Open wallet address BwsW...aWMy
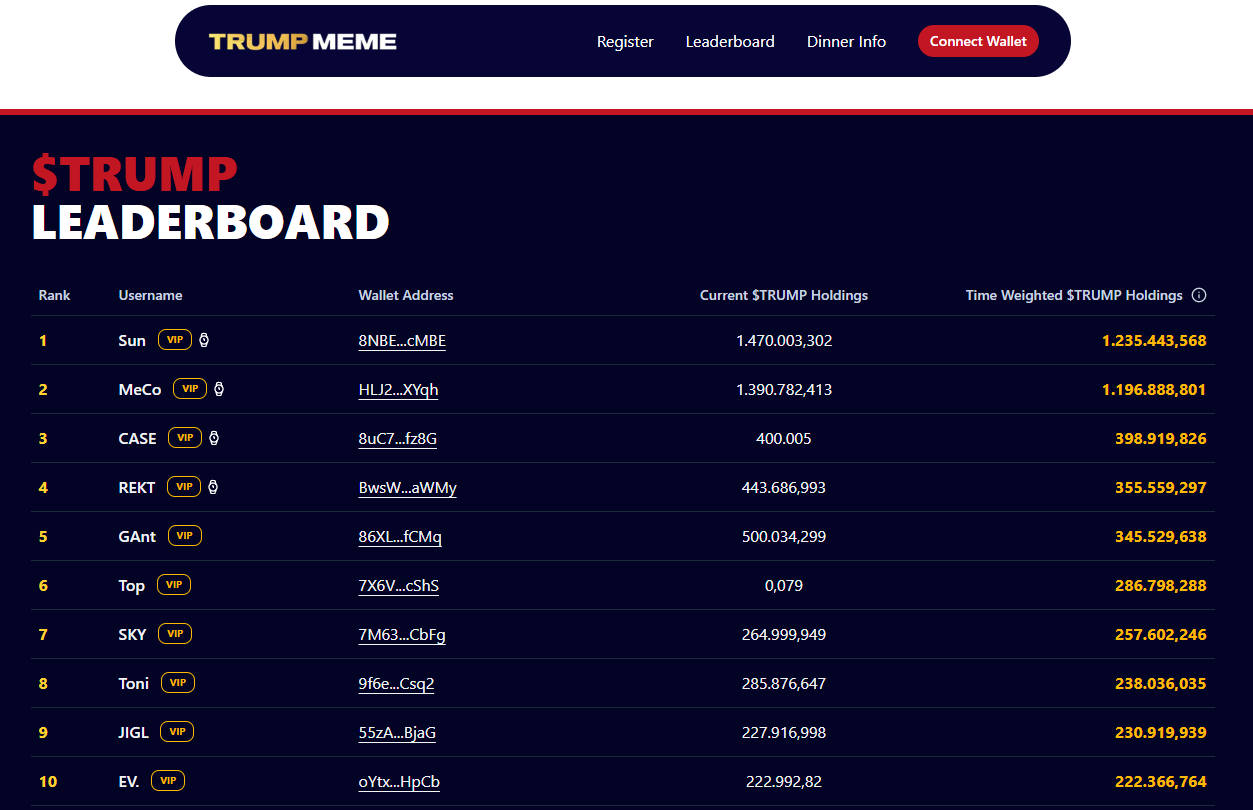The width and height of the screenshot is (1253, 810). click(x=408, y=488)
